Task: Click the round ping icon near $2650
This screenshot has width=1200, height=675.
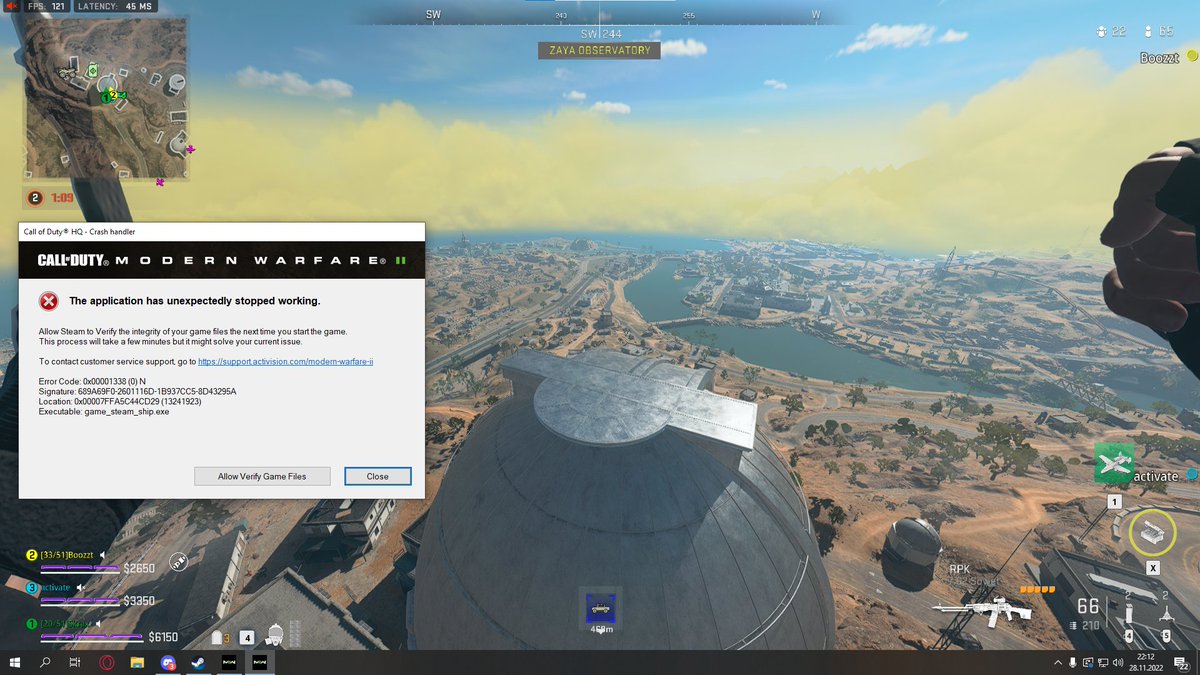Action: 178,562
